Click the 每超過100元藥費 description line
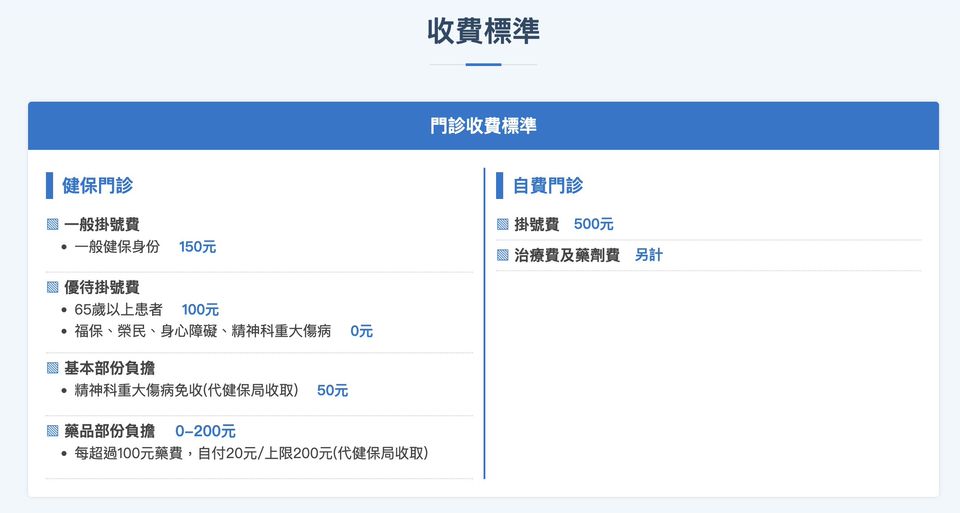This screenshot has width=960, height=513. tap(251, 453)
